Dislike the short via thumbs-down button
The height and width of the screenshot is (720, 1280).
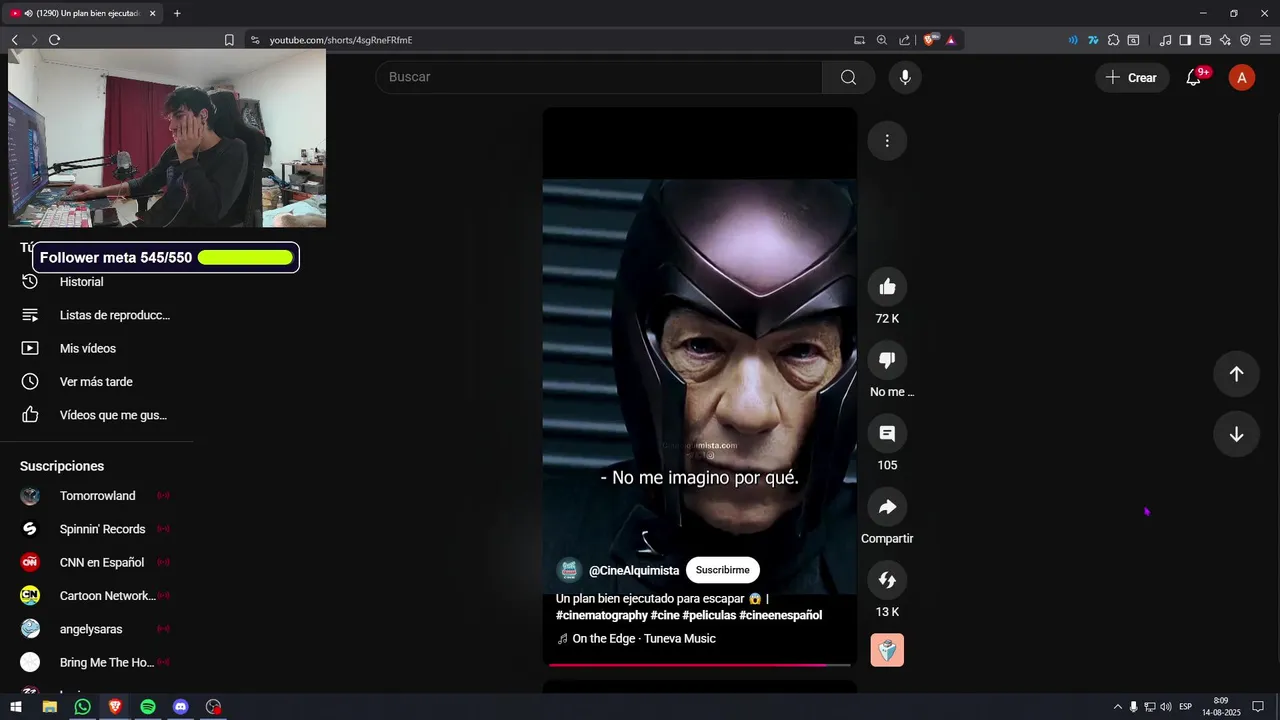point(887,360)
